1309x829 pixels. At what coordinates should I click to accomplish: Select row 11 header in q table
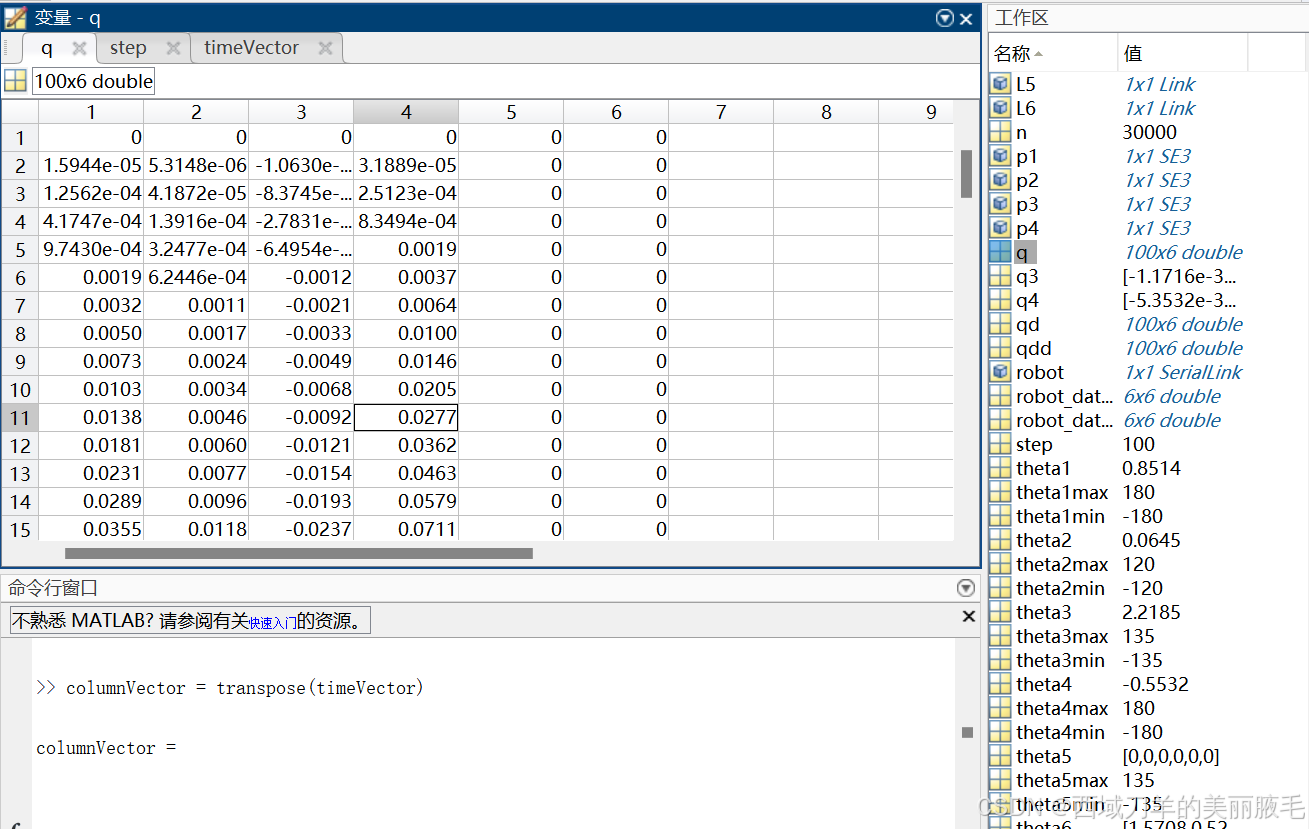pyautogui.click(x=20, y=417)
